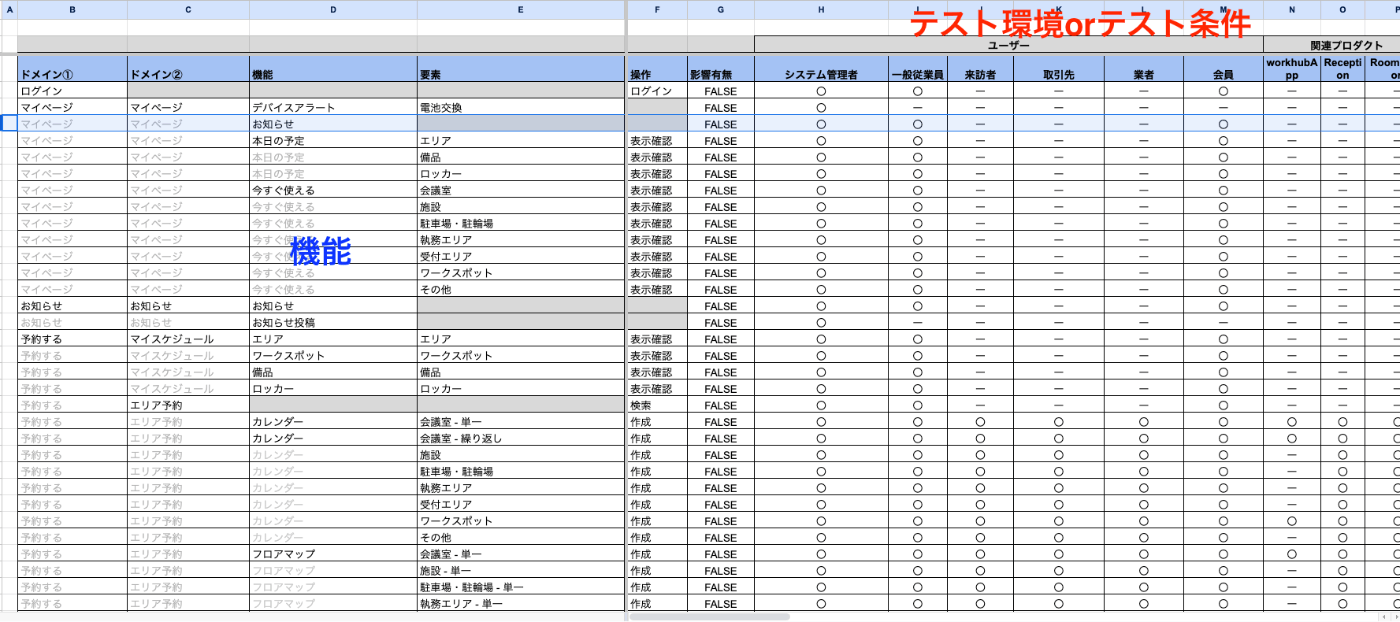Image resolution: width=1400 pixels, height=622 pixels.
Task: Click the 影響有無 header cell
Action: click(x=720, y=68)
